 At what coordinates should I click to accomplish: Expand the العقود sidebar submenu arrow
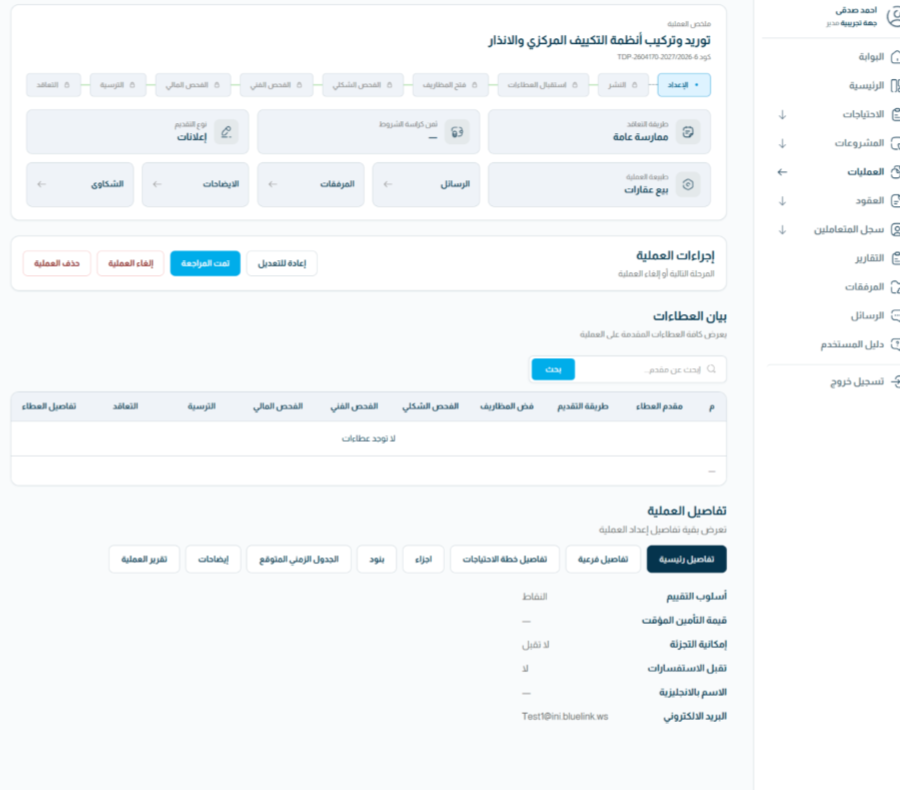point(782,201)
